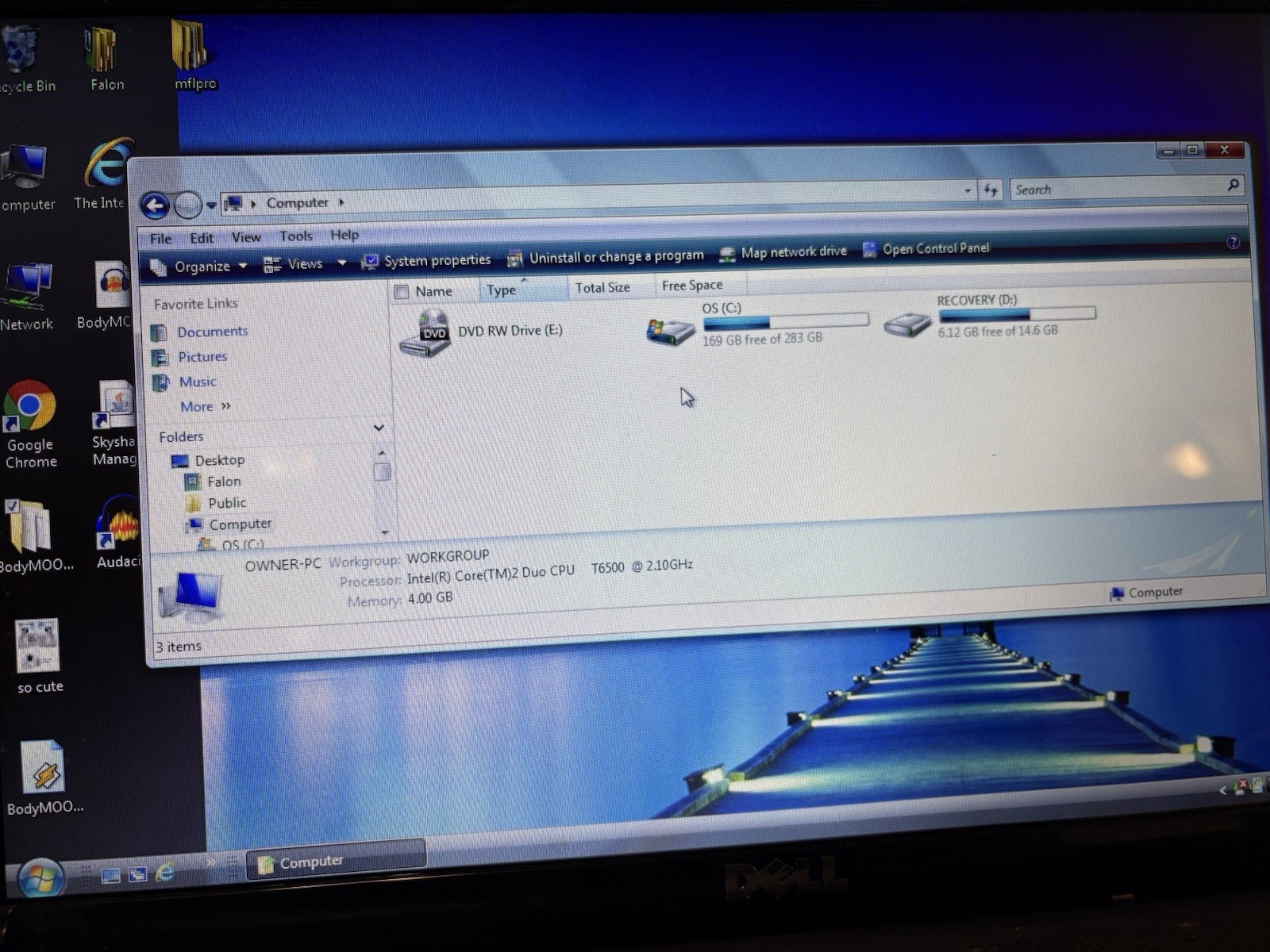Select the RECOVERY (D:) drive
Image resolution: width=1270 pixels, height=952 pixels.
991,316
